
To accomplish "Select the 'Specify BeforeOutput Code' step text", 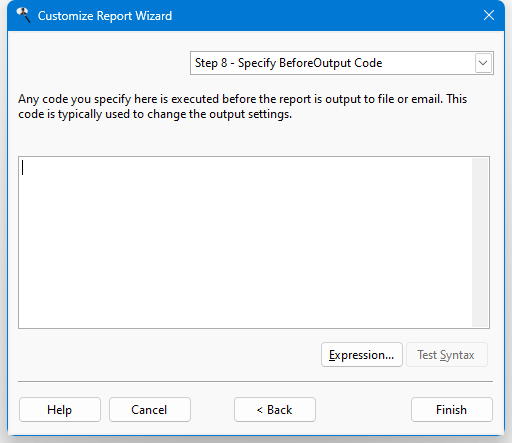I will 310,63.
